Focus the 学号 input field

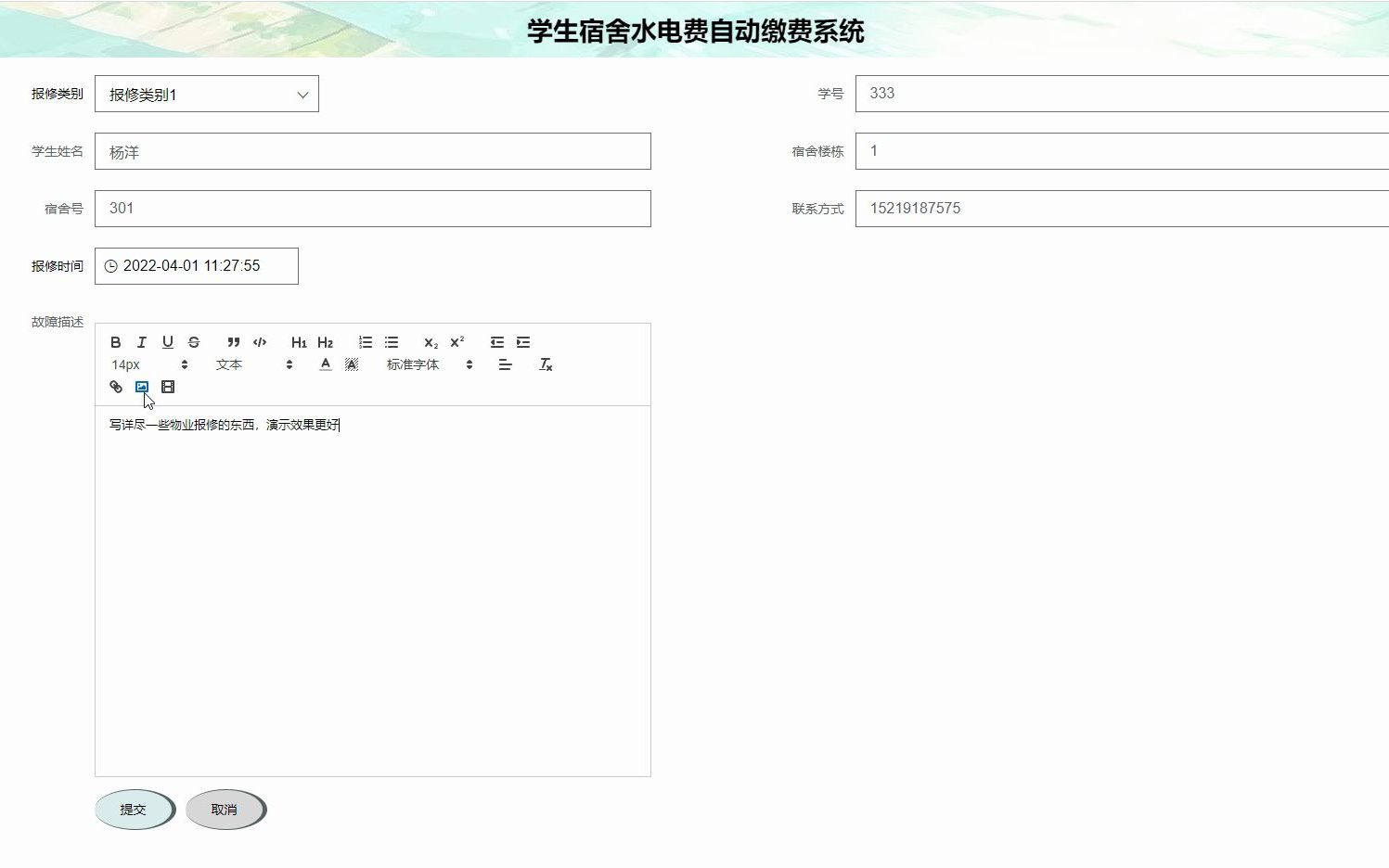(1122, 94)
